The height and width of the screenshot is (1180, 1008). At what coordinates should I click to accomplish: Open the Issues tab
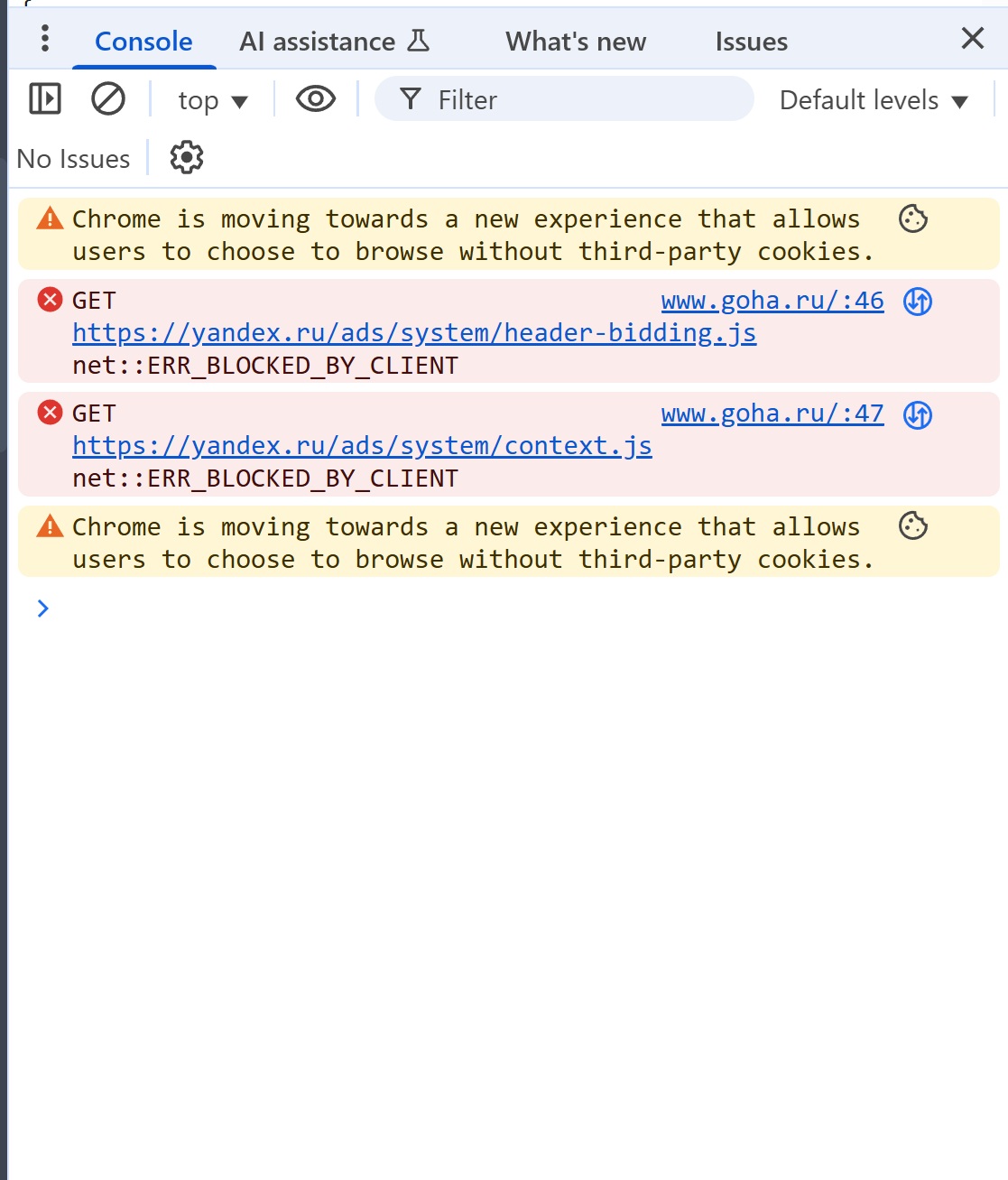coord(752,42)
